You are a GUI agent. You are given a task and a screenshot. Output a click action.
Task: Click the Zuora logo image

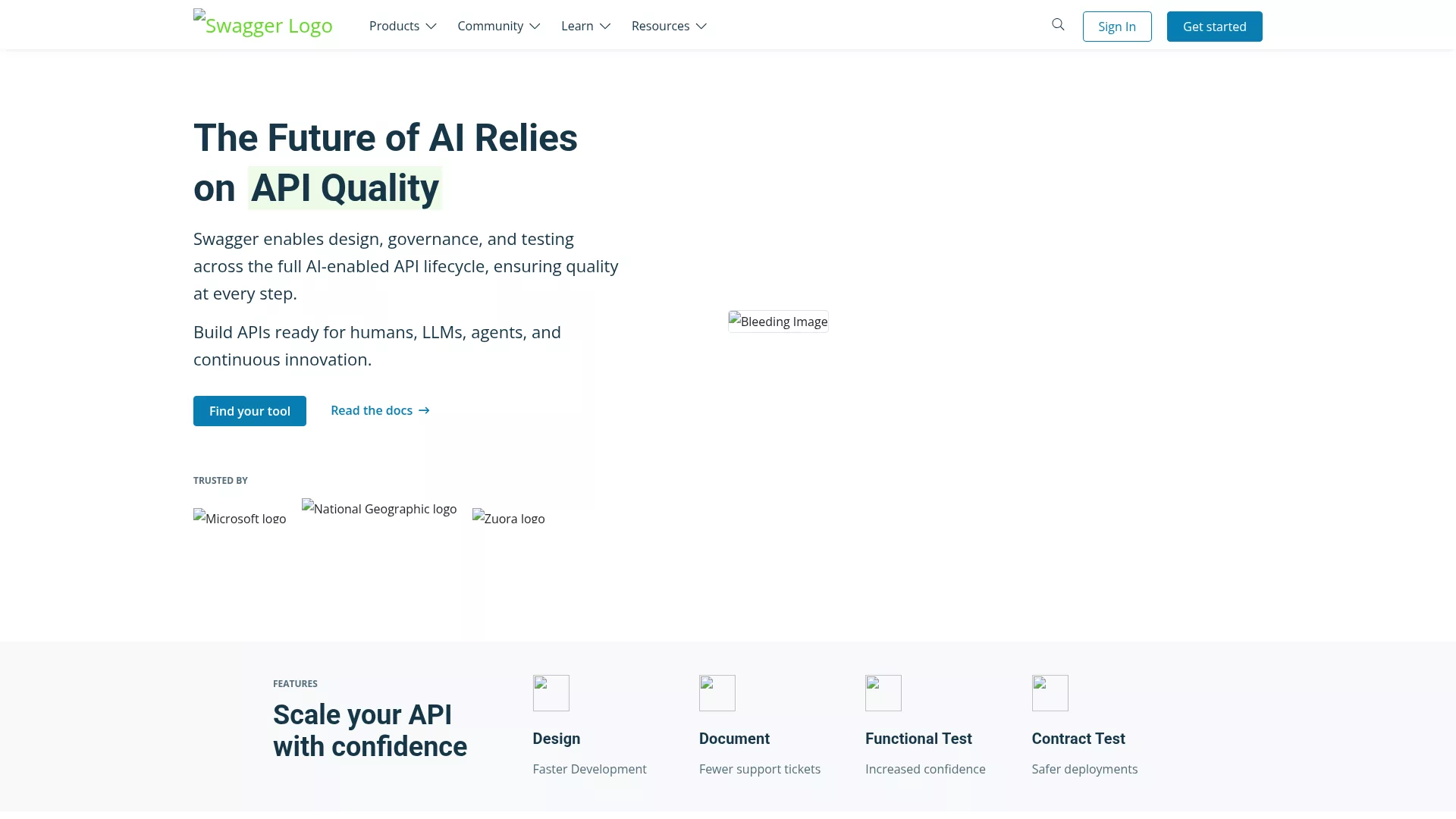click(x=508, y=517)
